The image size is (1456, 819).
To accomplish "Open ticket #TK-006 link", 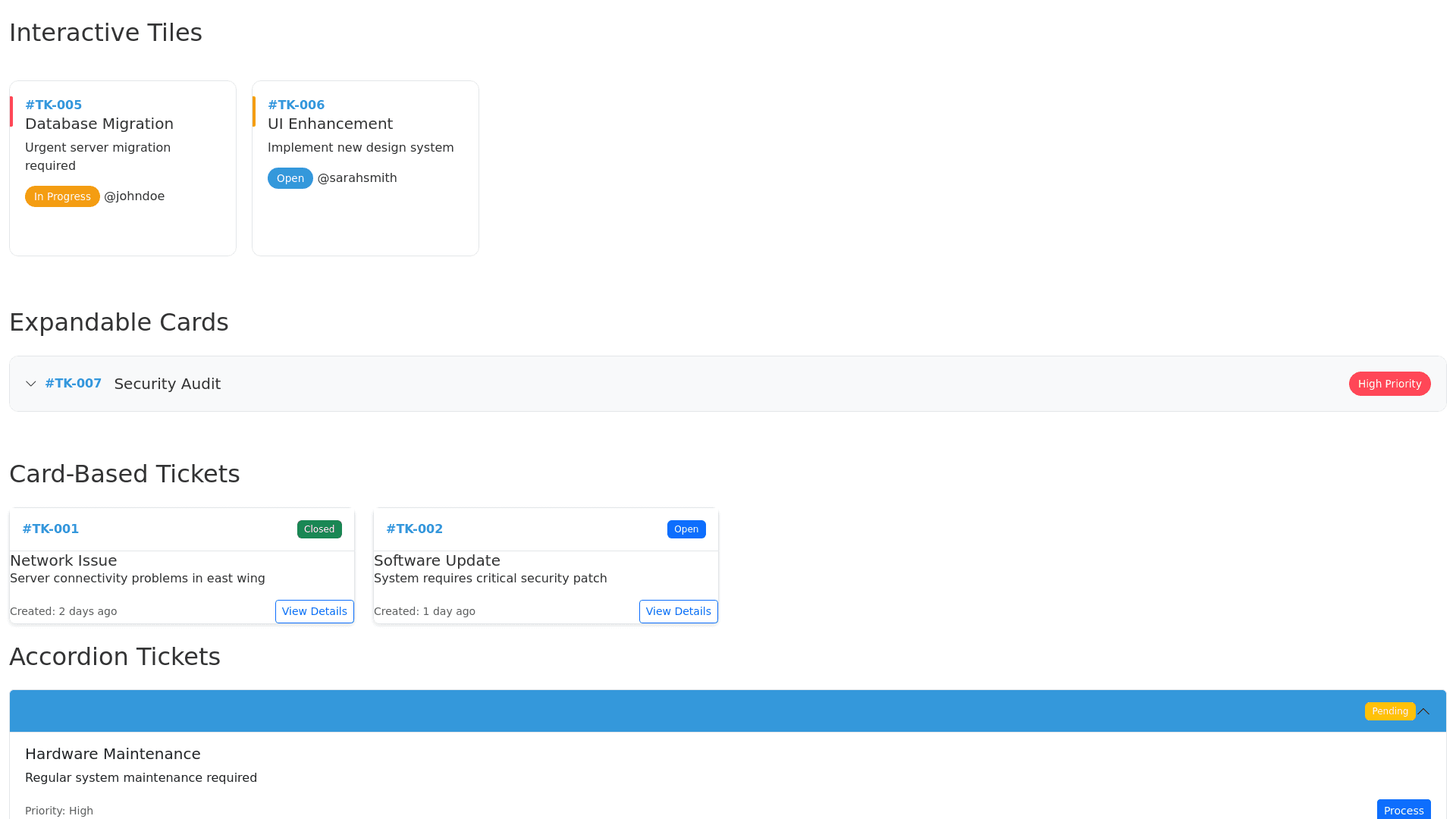I will click(x=296, y=105).
